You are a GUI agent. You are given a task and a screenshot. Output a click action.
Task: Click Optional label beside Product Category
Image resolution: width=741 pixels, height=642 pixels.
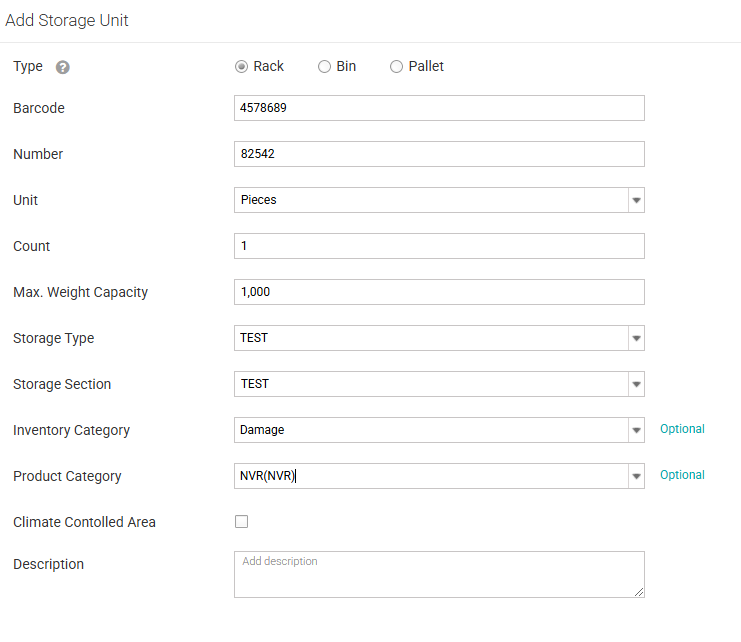click(x=682, y=475)
